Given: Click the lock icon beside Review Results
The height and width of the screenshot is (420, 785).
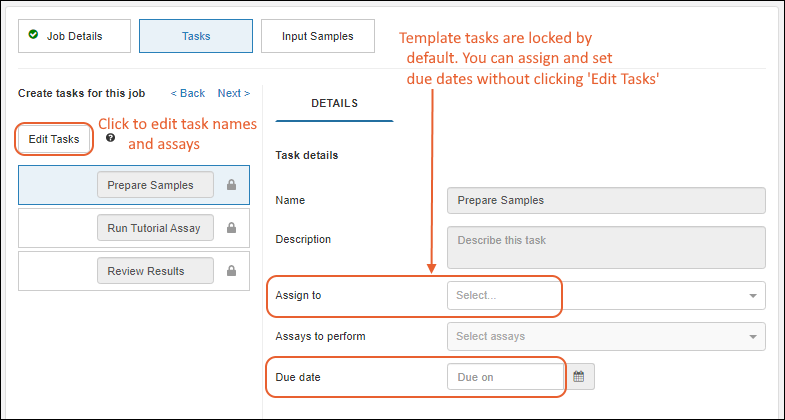Looking at the screenshot, I should [231, 271].
